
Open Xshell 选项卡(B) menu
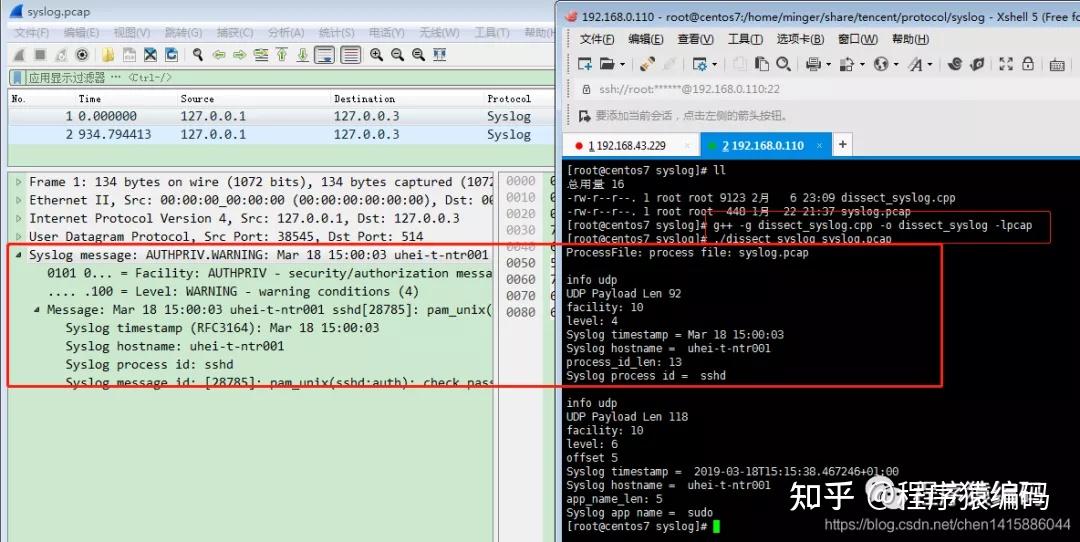(800, 39)
